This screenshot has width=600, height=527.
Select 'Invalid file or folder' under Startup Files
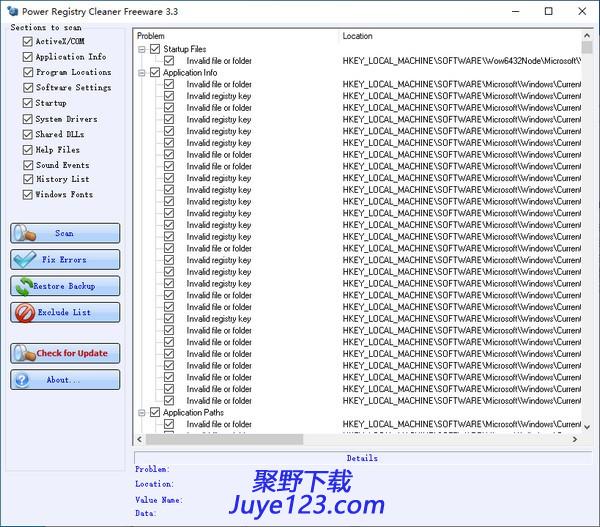219,61
